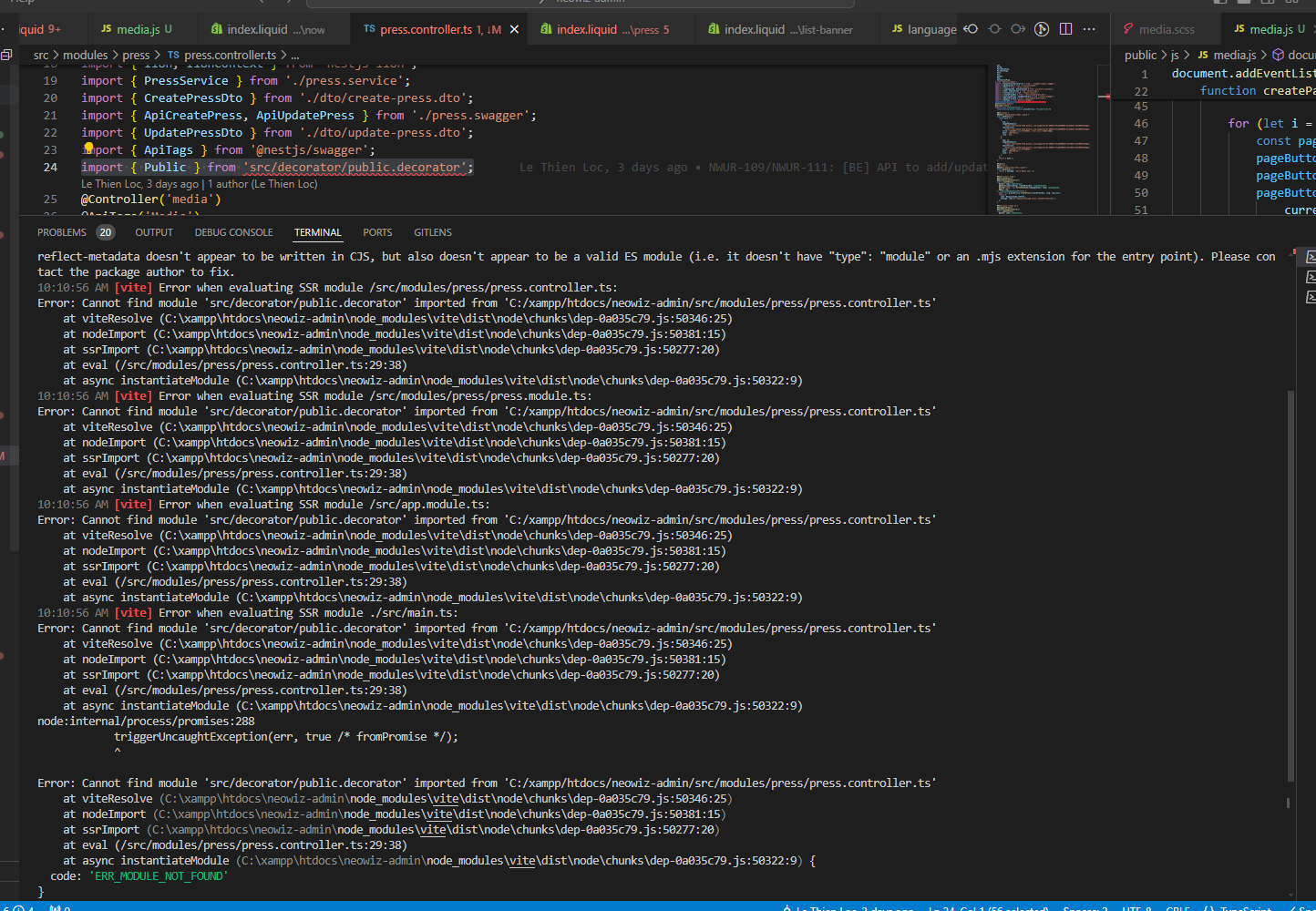Viewport: 1316px width, 911px height.
Task: Click the minimap of press.controller.ts
Action: point(1044,139)
